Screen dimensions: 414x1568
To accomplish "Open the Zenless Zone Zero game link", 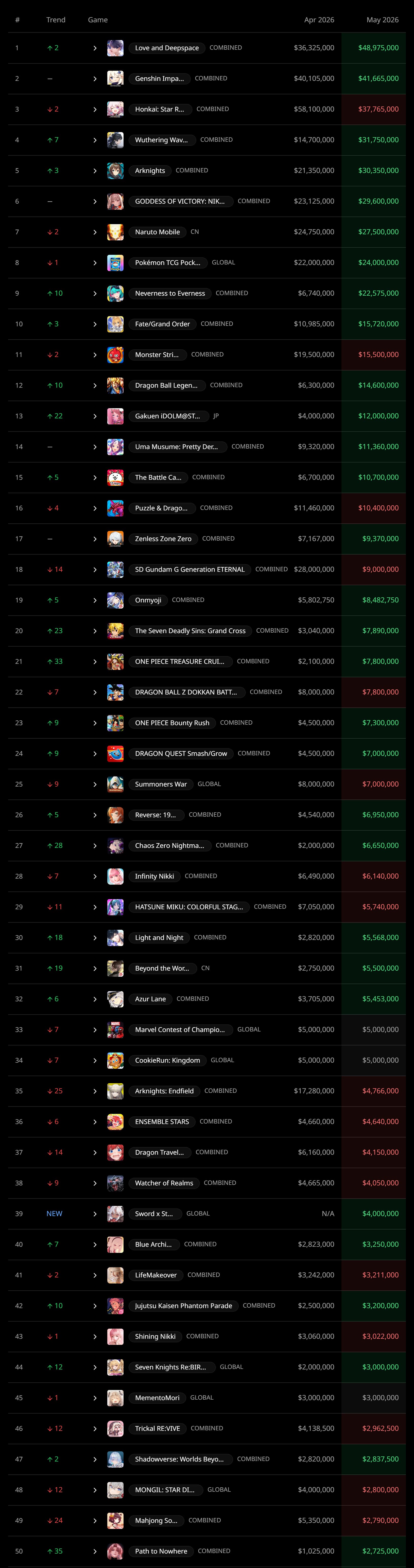I will (163, 539).
